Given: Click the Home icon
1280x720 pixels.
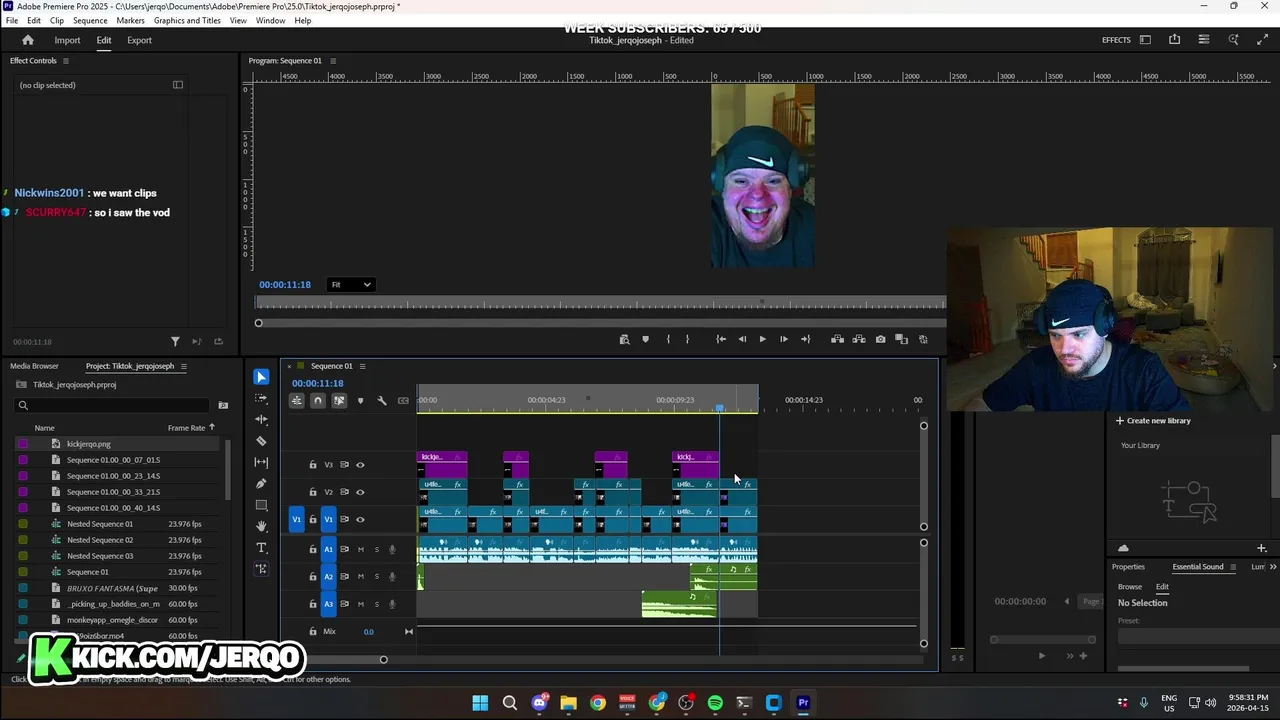Looking at the screenshot, I should pyautogui.click(x=28, y=40).
